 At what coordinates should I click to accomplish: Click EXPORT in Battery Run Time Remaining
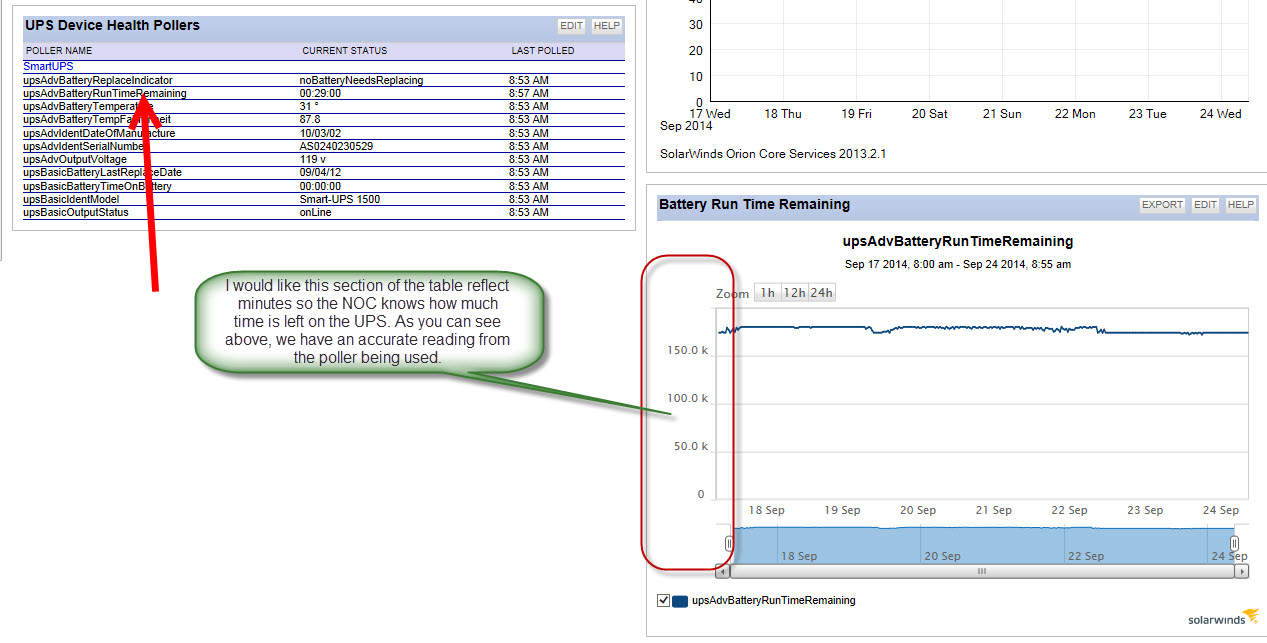[1162, 205]
